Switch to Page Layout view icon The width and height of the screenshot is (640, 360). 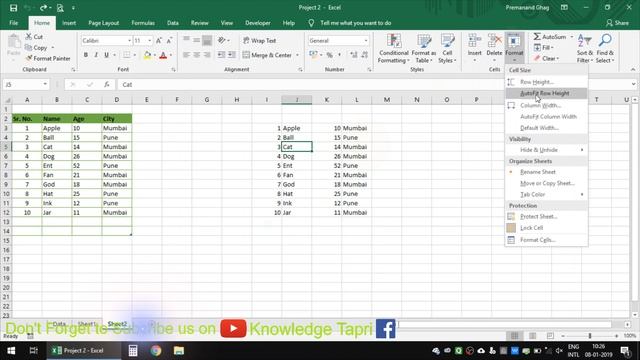click(532, 336)
